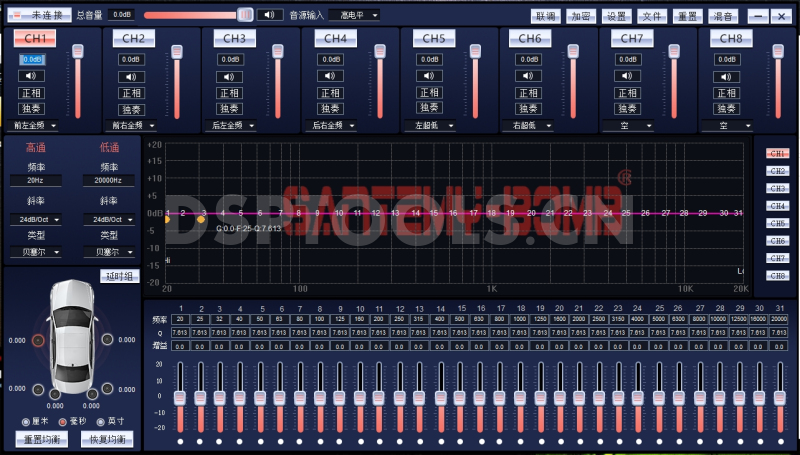Click the 未连接 connection button
The image size is (800, 455).
tap(39, 15)
